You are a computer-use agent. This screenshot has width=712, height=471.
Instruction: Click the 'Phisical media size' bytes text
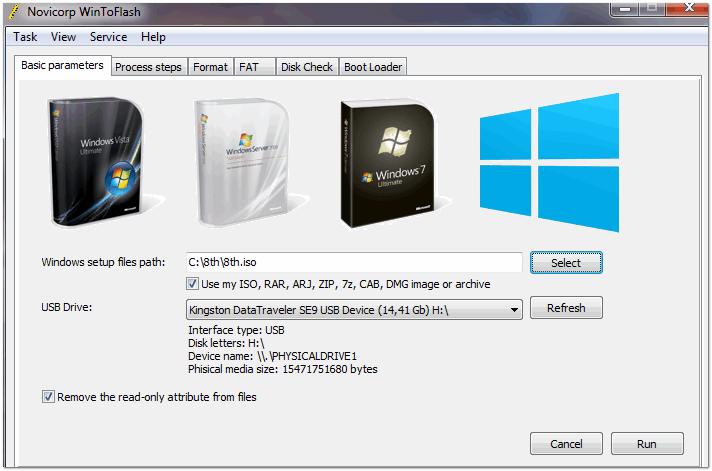(282, 369)
